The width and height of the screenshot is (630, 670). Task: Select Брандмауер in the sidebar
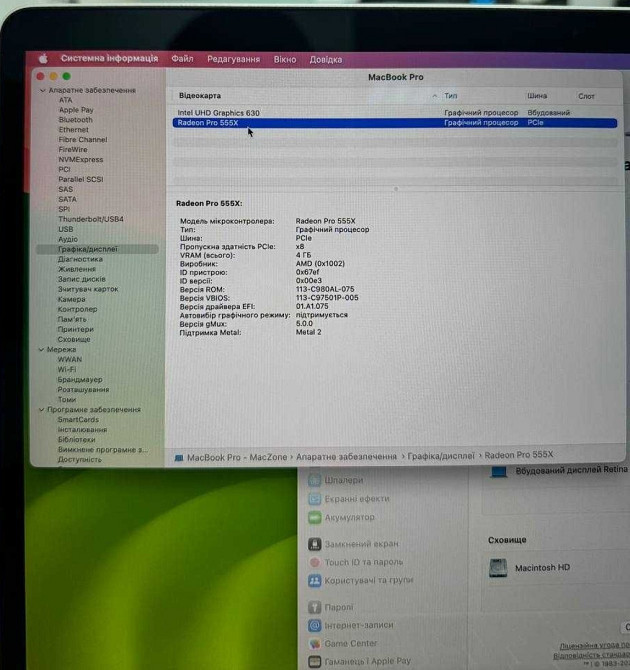[80, 379]
